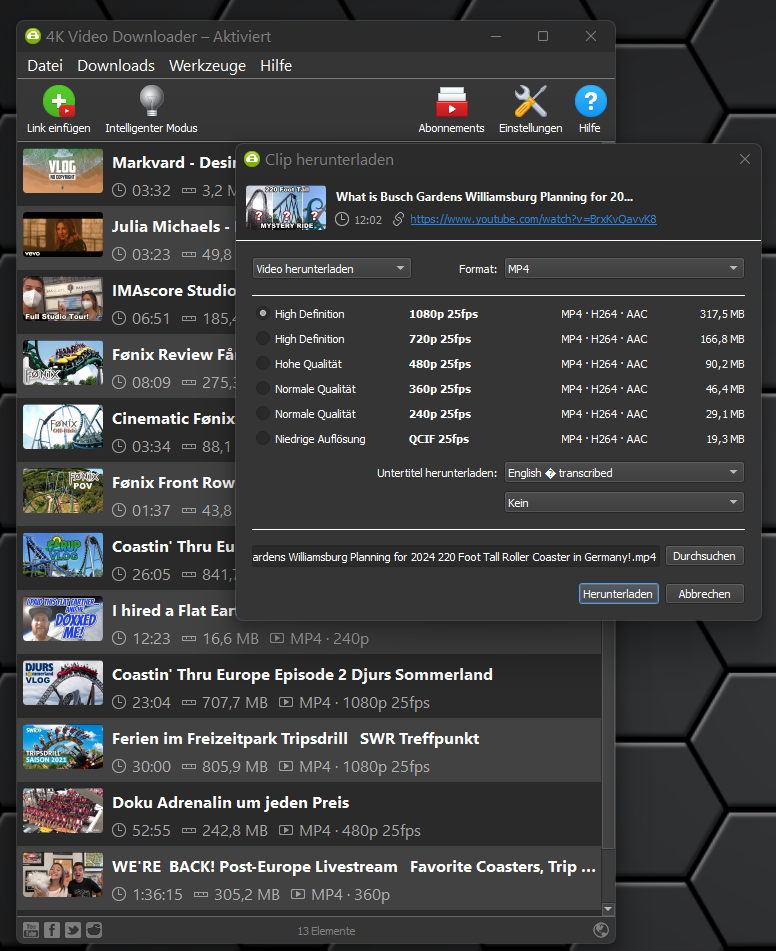Click file size icon in Julia Michaels row
Image resolution: width=776 pixels, height=951 pixels.
click(x=189, y=254)
